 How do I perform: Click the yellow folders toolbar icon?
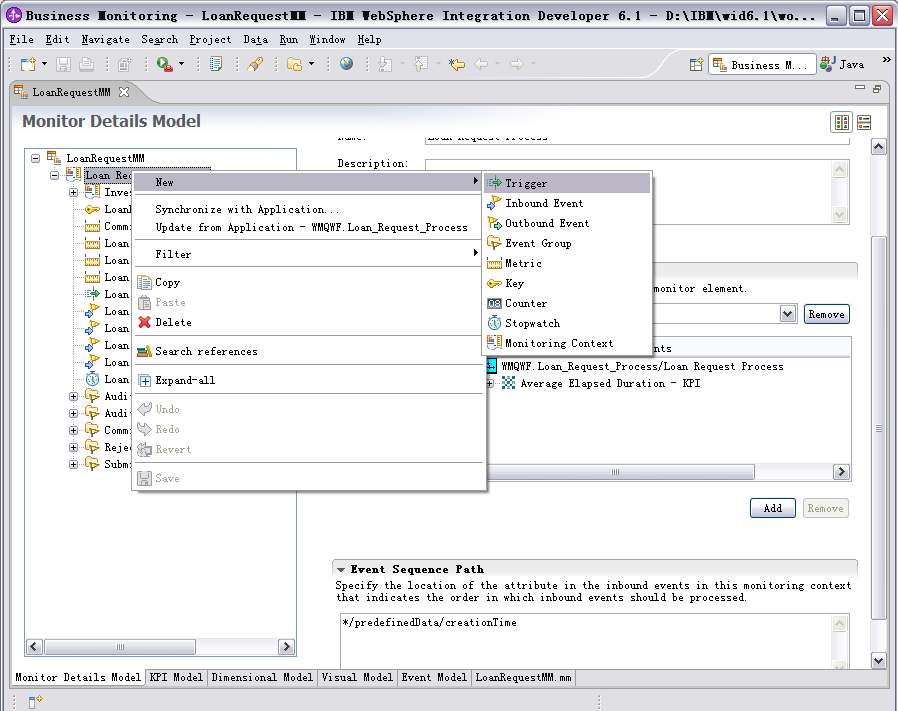pyautogui.click(x=294, y=64)
